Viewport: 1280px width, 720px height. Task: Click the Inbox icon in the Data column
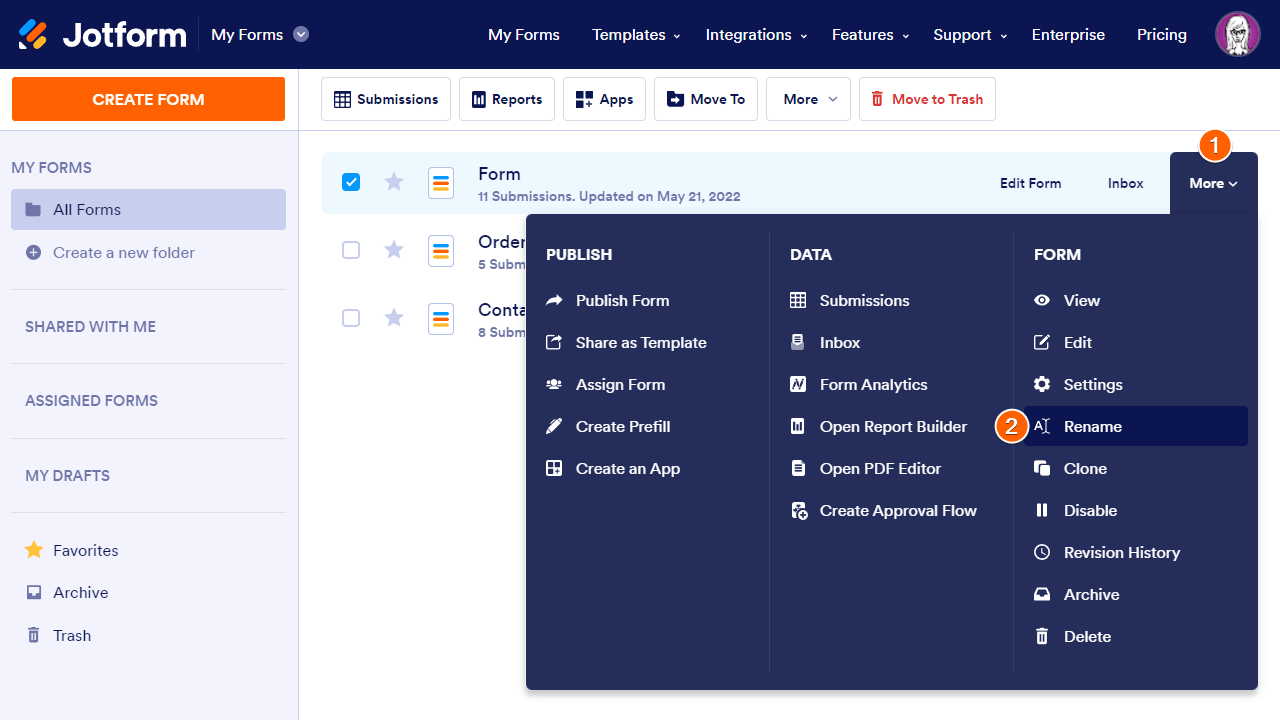click(798, 342)
